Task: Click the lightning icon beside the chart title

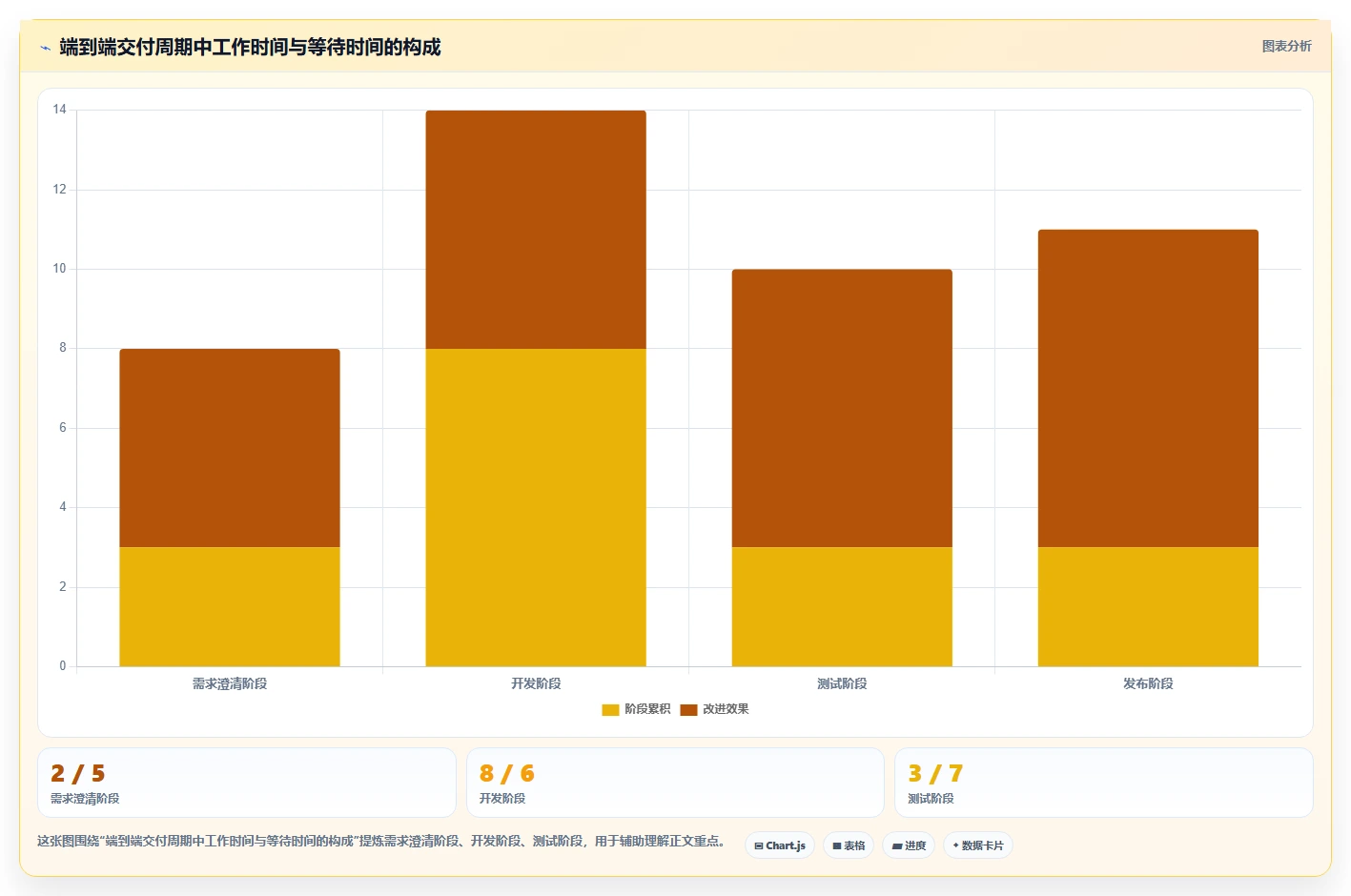Action: click(45, 48)
